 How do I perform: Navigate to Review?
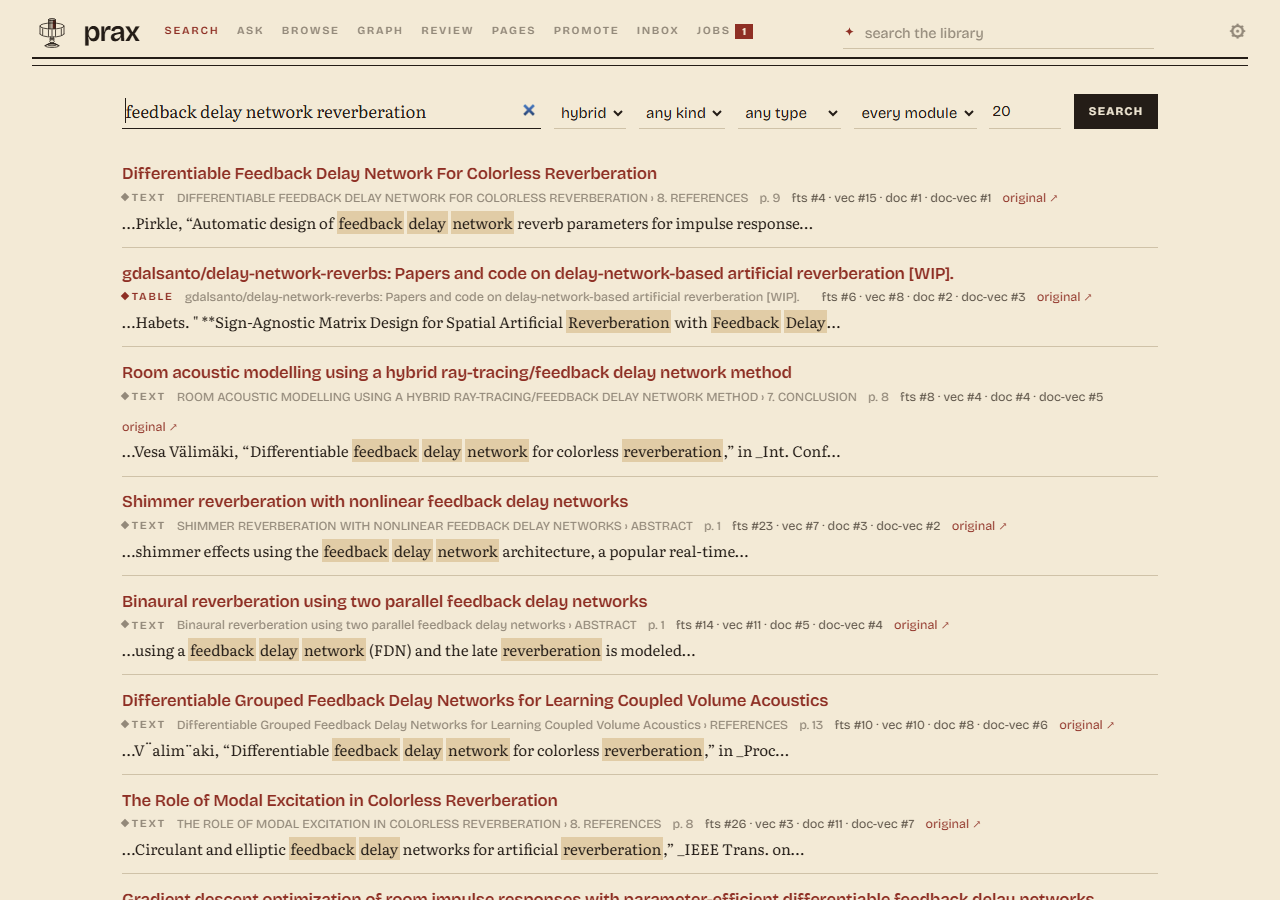[x=447, y=31]
